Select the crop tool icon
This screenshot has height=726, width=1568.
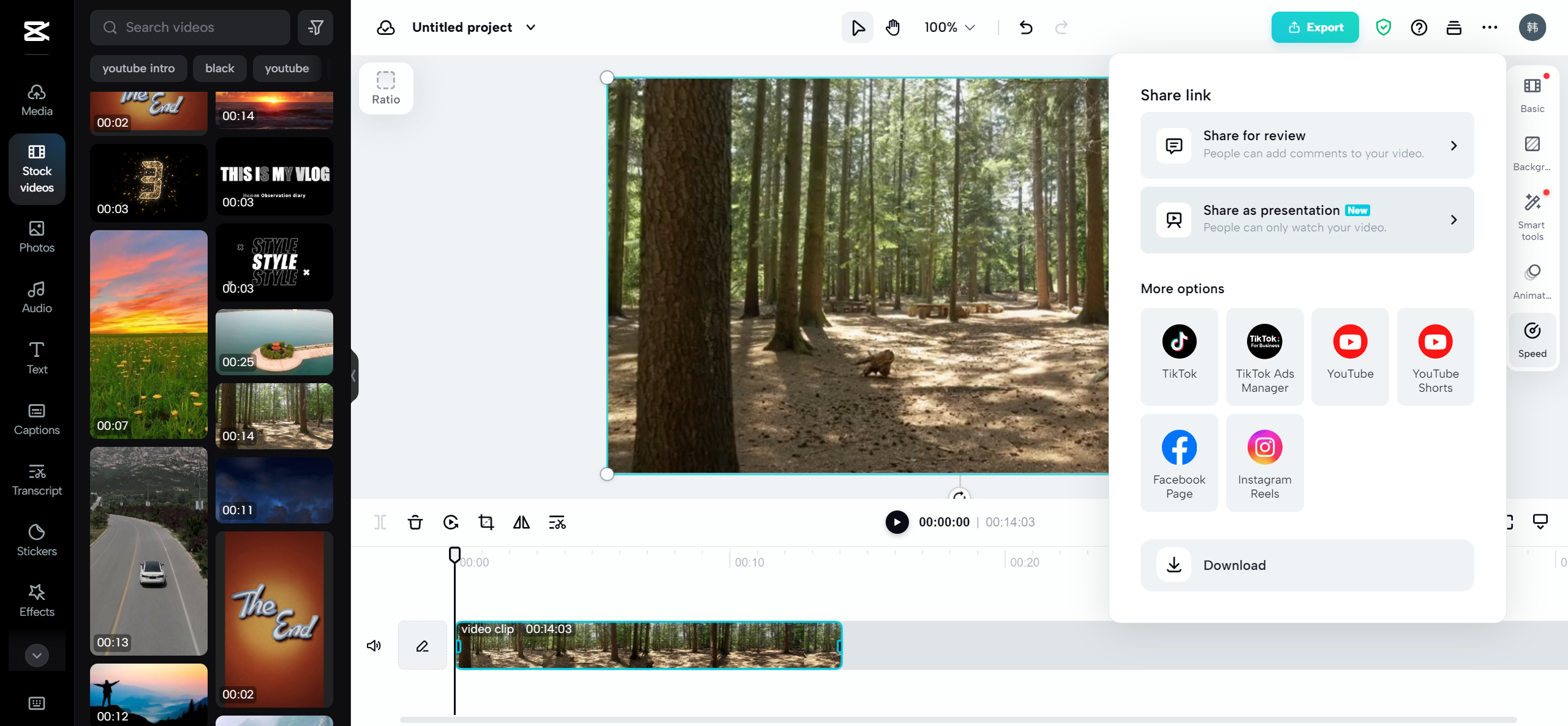[486, 522]
